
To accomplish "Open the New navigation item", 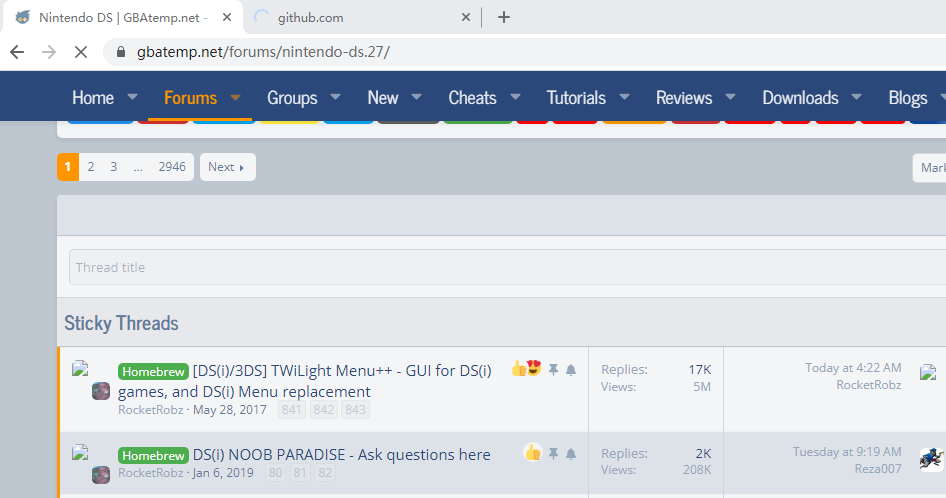I will pyautogui.click(x=383, y=98).
